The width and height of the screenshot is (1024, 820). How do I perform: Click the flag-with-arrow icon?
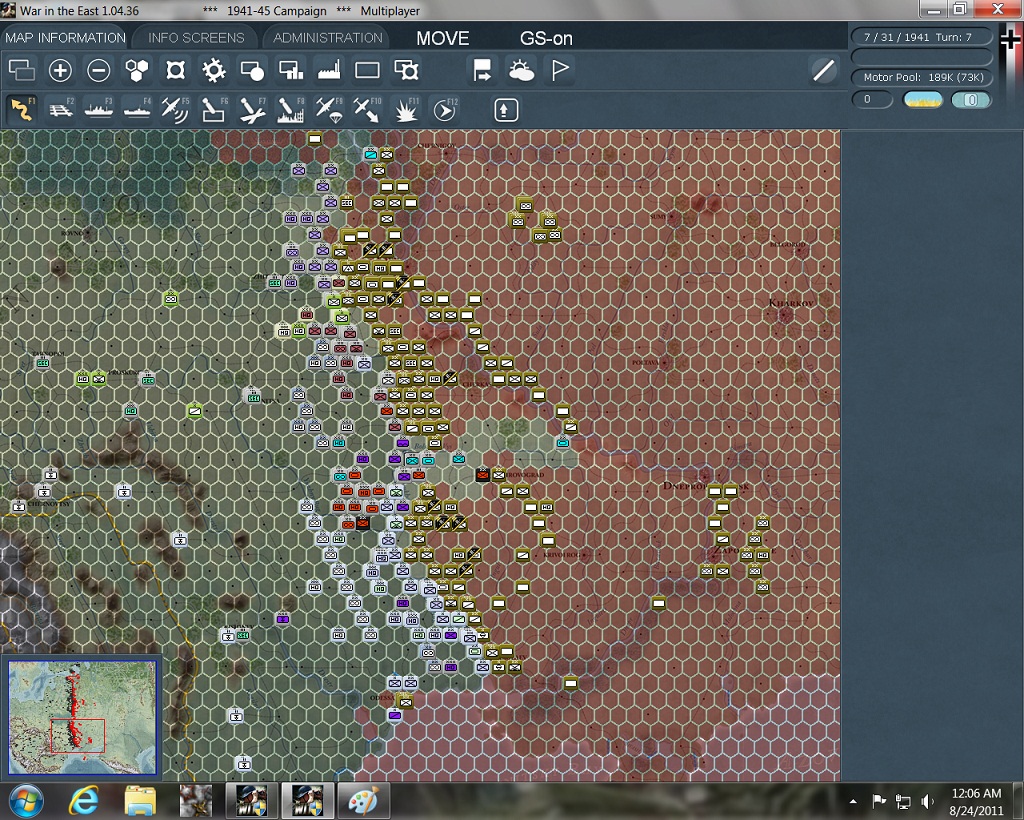point(482,70)
